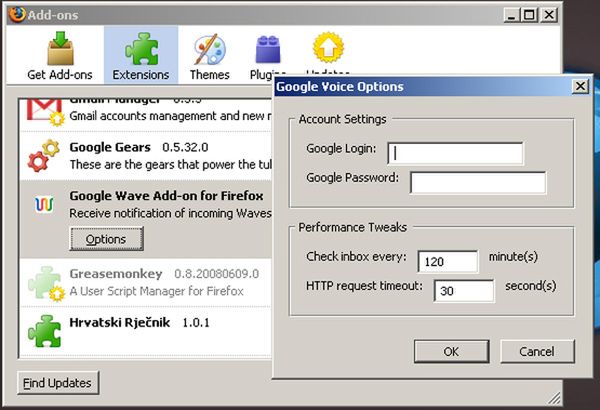Cancel the Google Voice Options dialog
The height and width of the screenshot is (410, 600).
[537, 351]
